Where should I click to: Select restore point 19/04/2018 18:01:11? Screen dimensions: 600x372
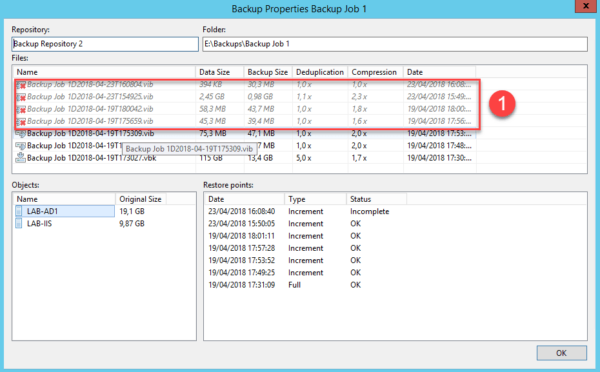[x=241, y=236]
